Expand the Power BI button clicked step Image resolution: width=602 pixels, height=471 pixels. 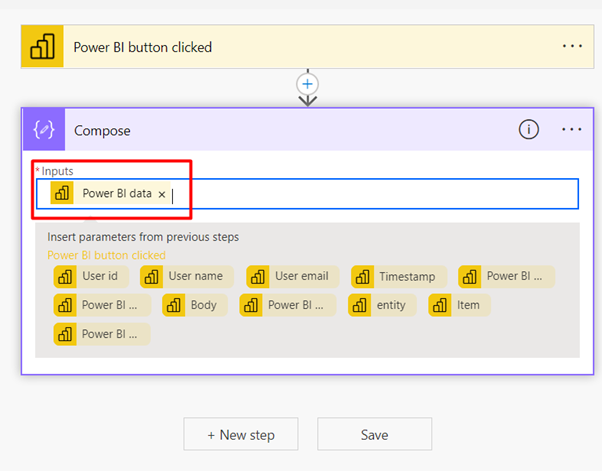(307, 47)
